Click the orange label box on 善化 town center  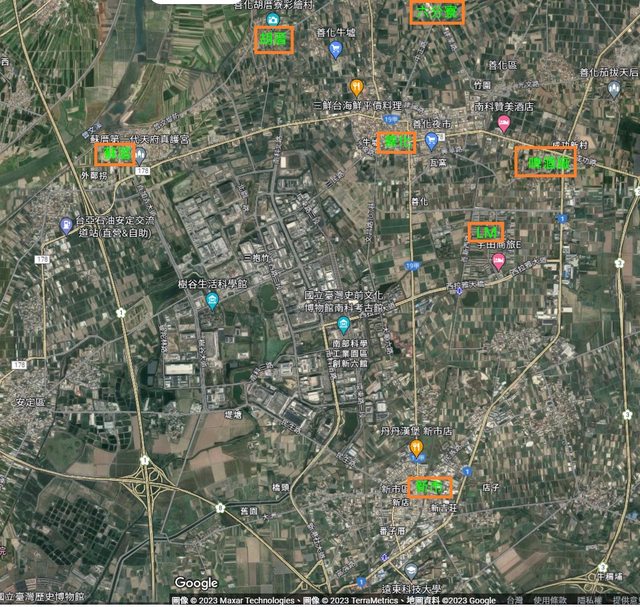[397, 142]
